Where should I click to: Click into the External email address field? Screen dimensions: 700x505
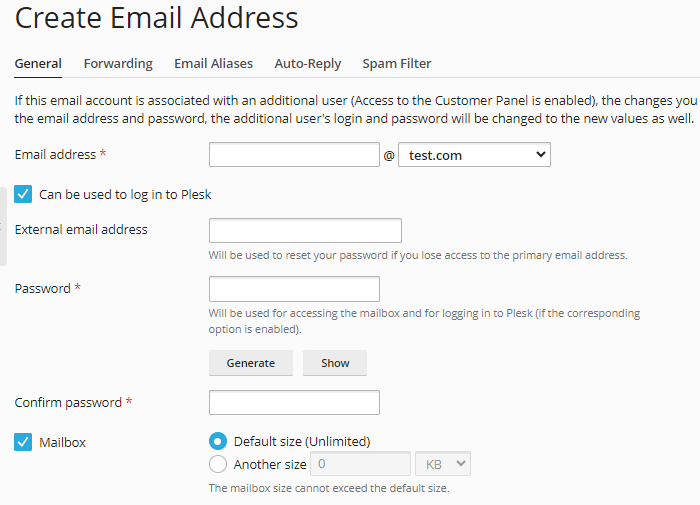click(x=305, y=230)
